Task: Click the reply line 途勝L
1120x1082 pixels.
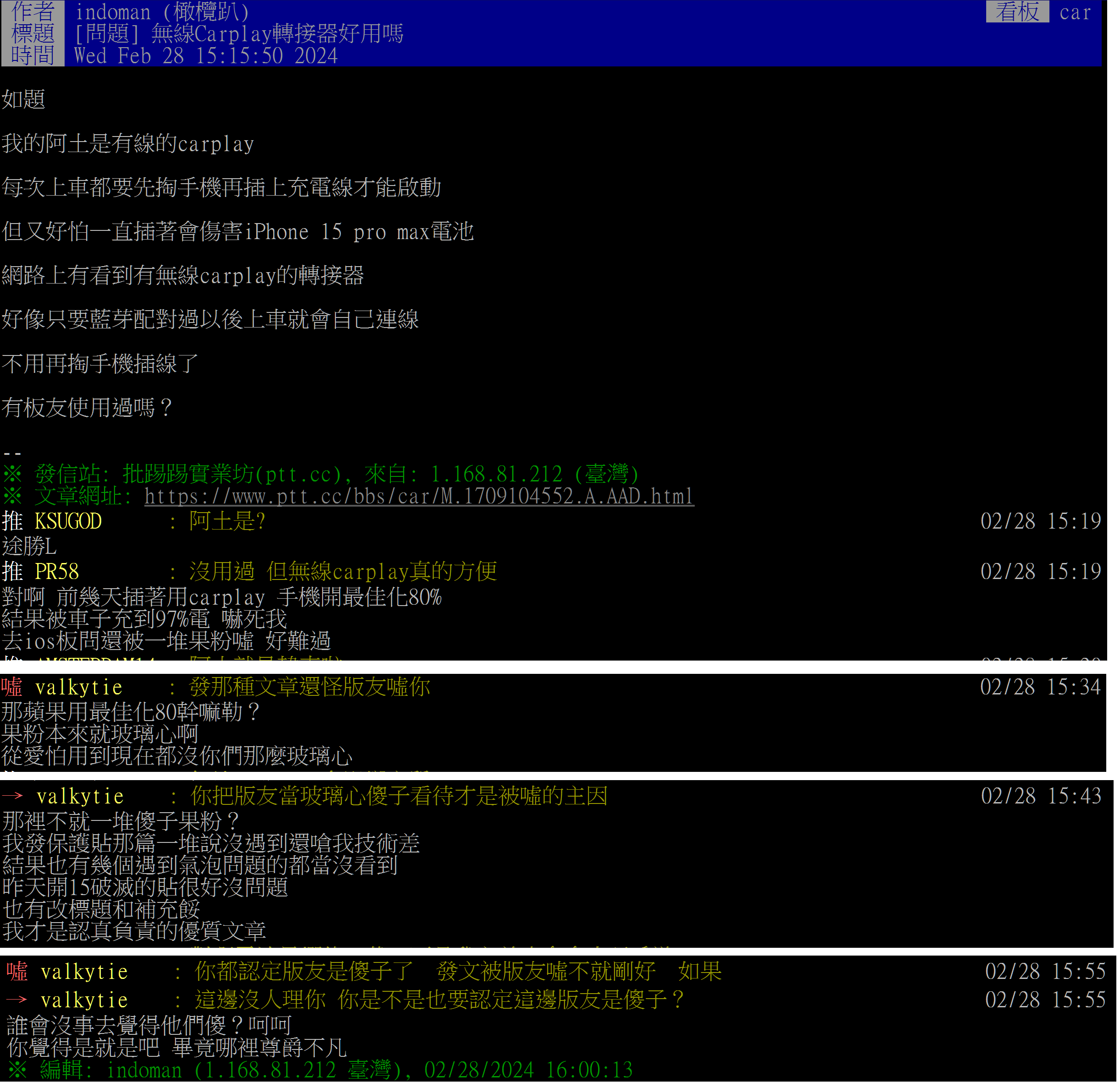Action: pos(29,546)
